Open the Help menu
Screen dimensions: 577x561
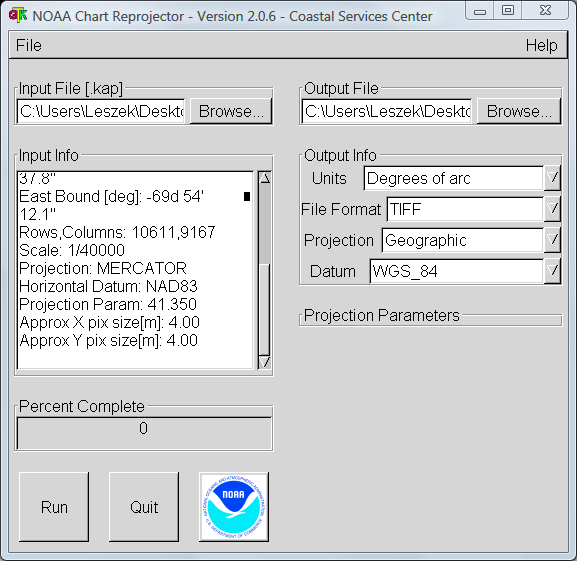coord(541,46)
